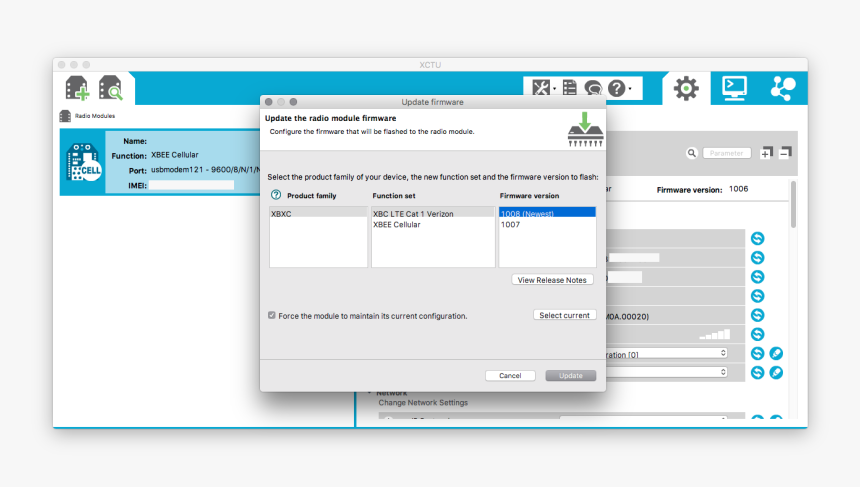Open the dropdown below 'ration [0]'

pyautogui.click(x=667, y=372)
